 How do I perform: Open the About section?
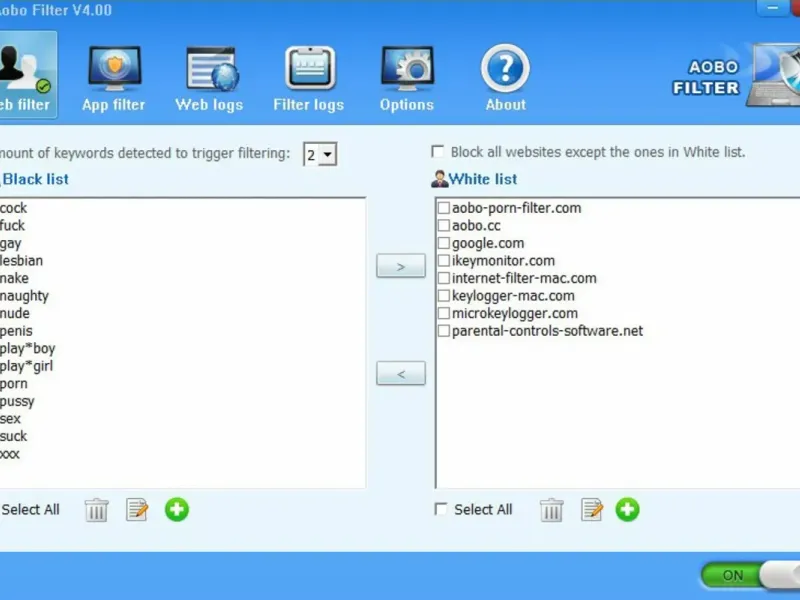tap(505, 79)
